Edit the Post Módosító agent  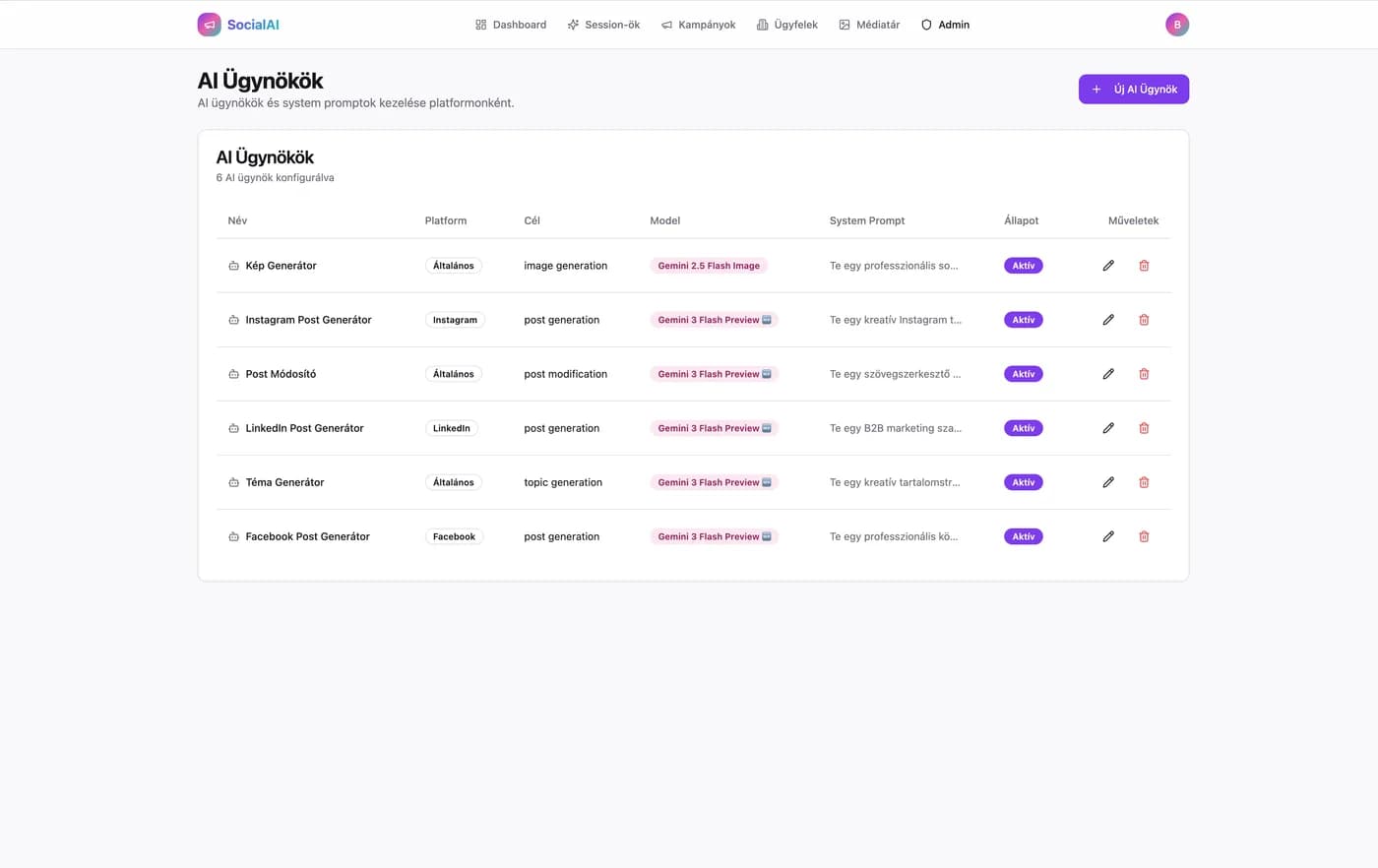[x=1108, y=374]
